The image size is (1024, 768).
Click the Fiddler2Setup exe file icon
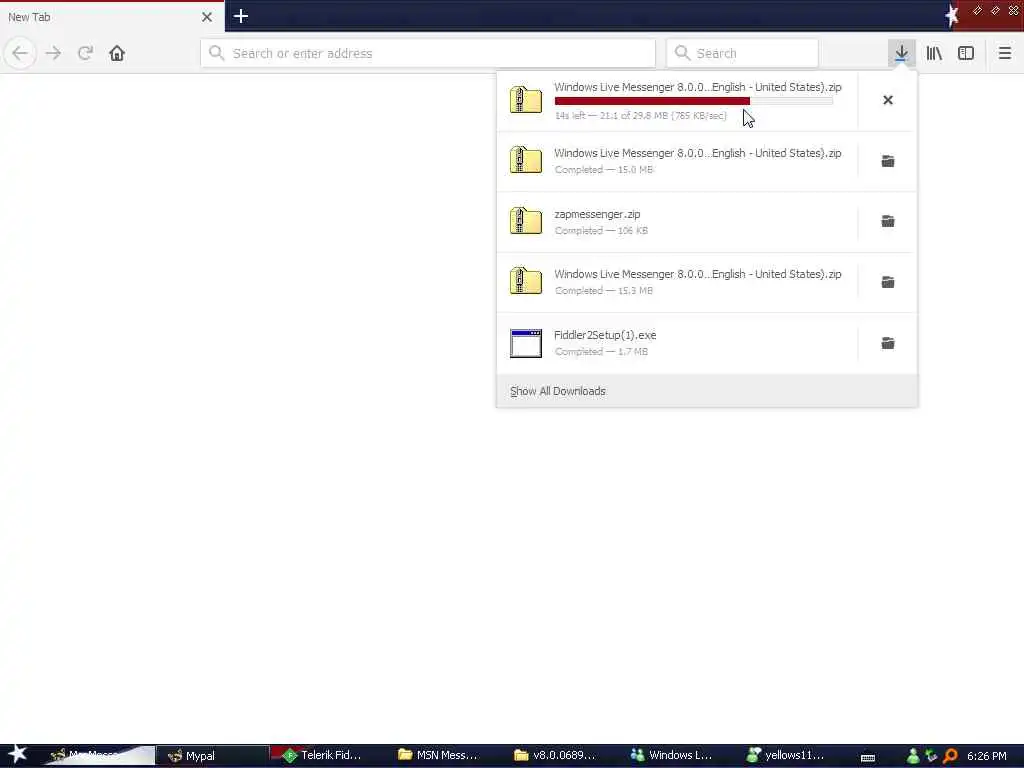[526, 343]
